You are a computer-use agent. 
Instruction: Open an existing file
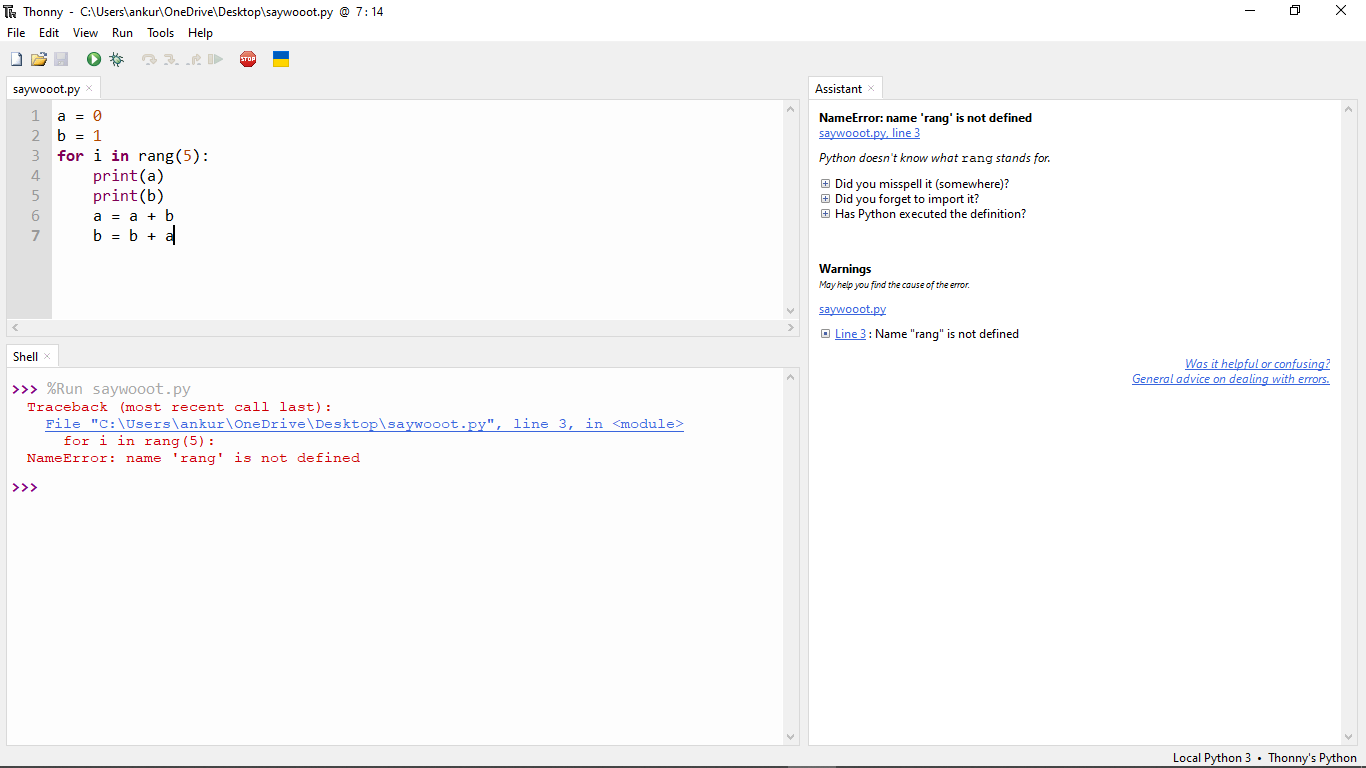pos(38,59)
